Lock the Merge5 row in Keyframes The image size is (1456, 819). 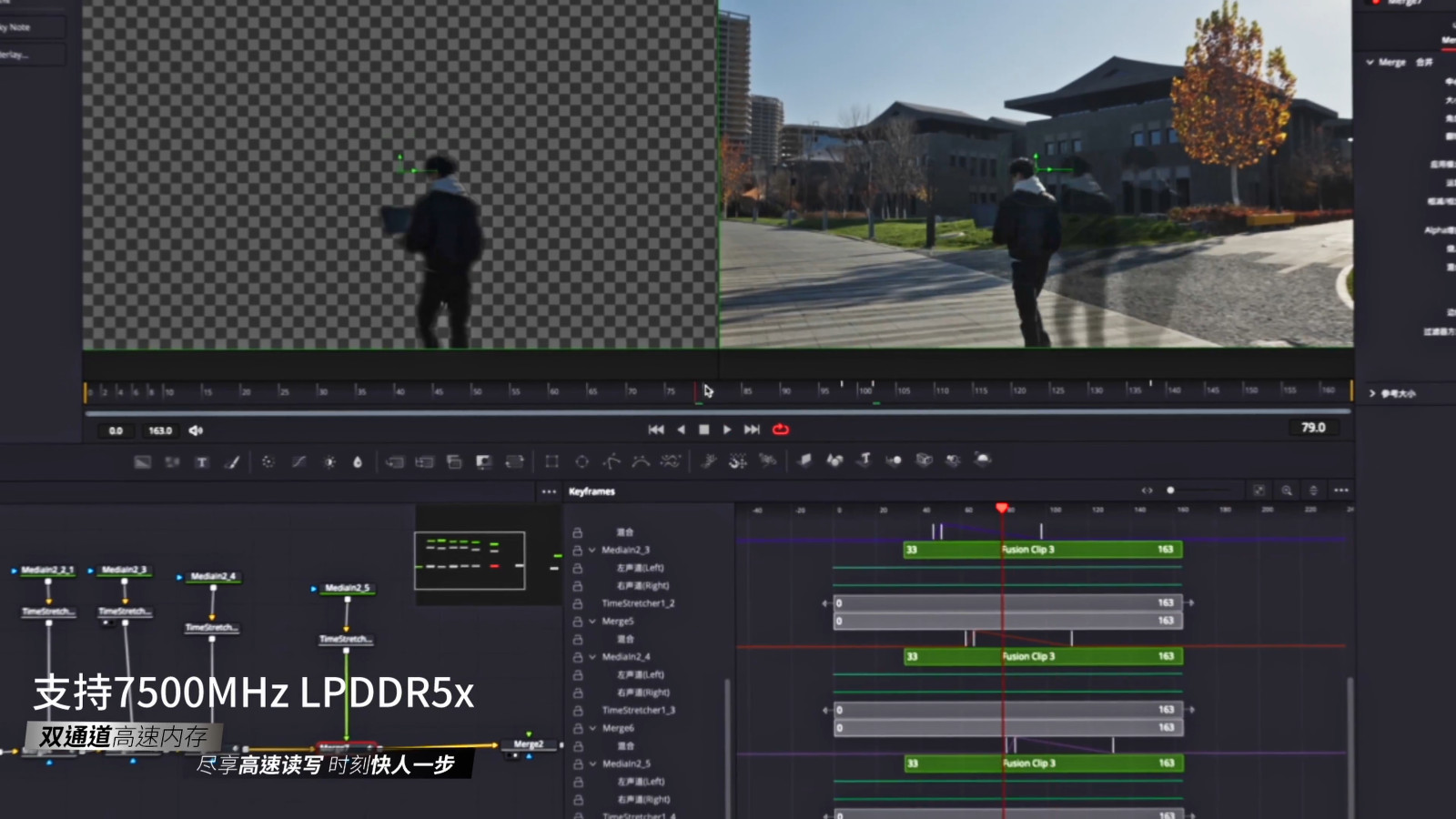(x=578, y=622)
